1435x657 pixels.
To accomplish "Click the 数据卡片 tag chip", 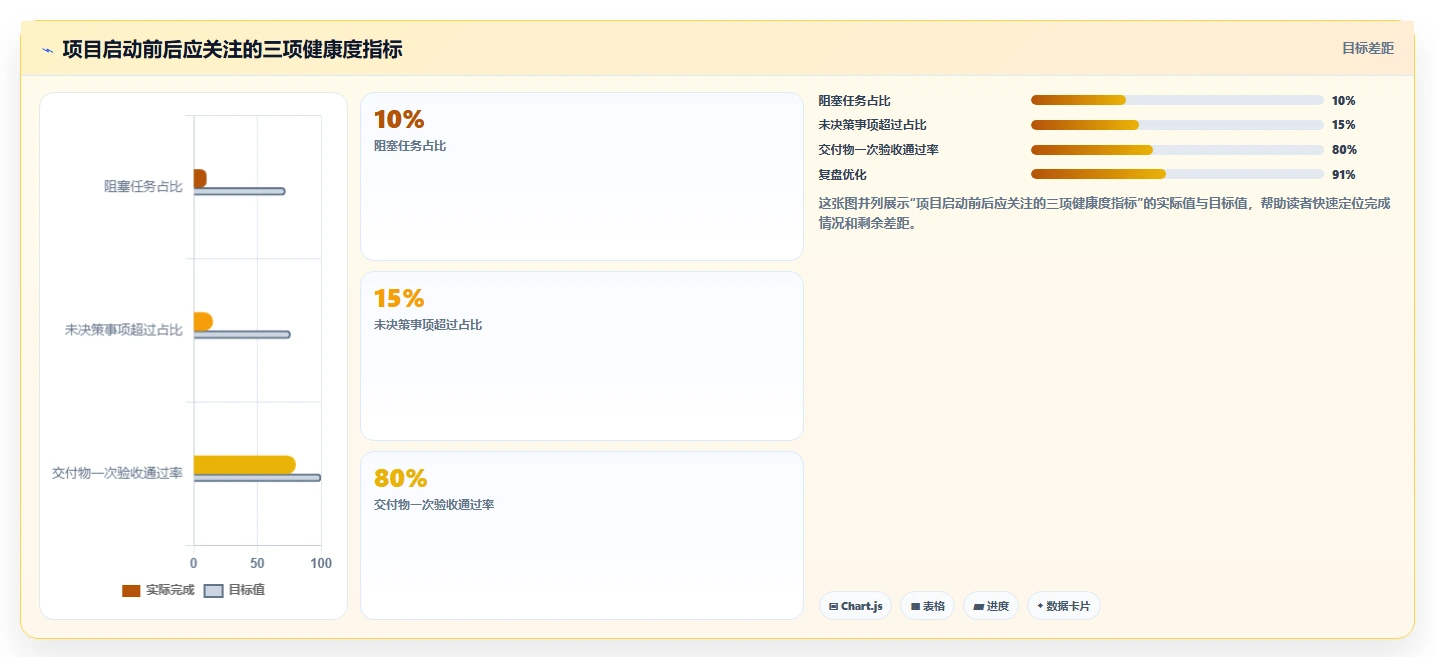I will (1064, 606).
